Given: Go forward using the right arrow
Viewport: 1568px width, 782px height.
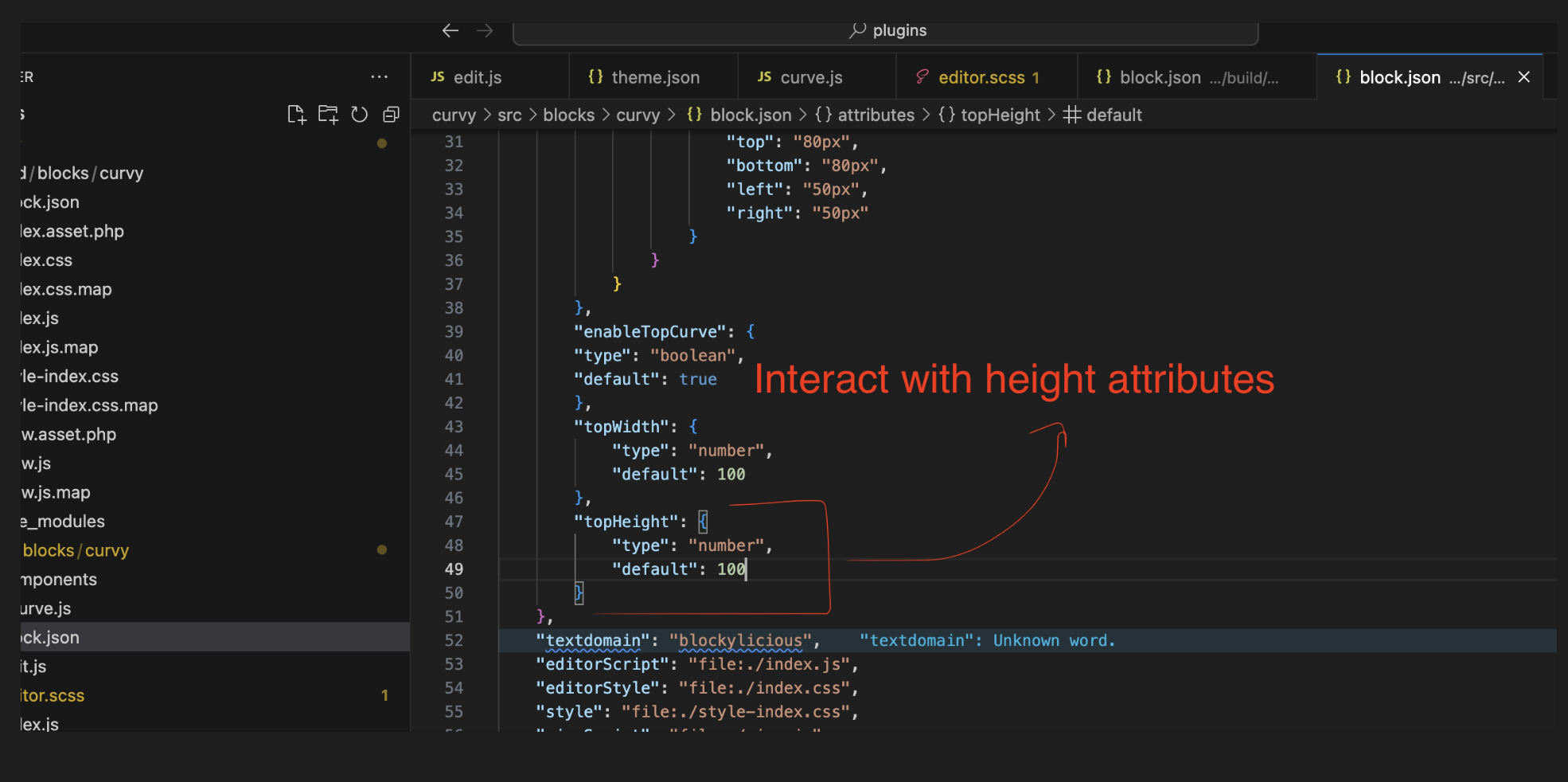Looking at the screenshot, I should coord(485,30).
